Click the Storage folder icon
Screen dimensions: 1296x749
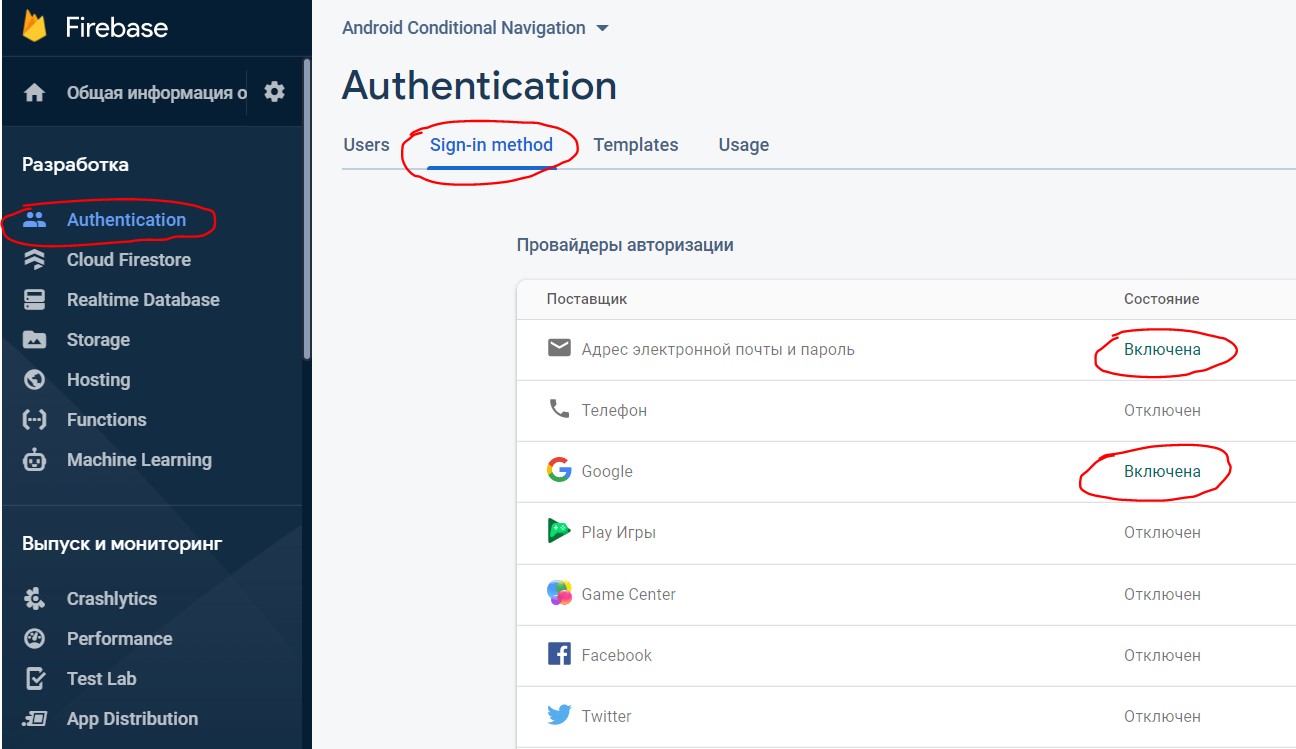[x=35, y=339]
